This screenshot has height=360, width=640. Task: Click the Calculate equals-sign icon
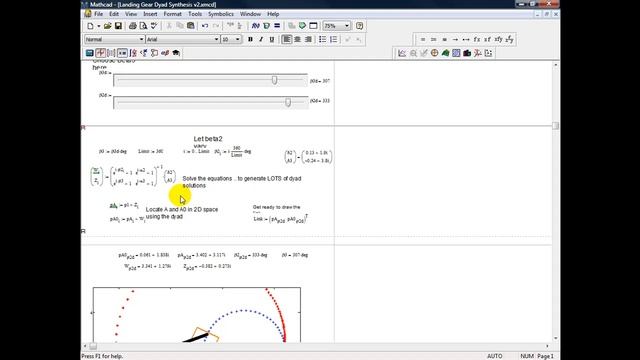[277, 26]
